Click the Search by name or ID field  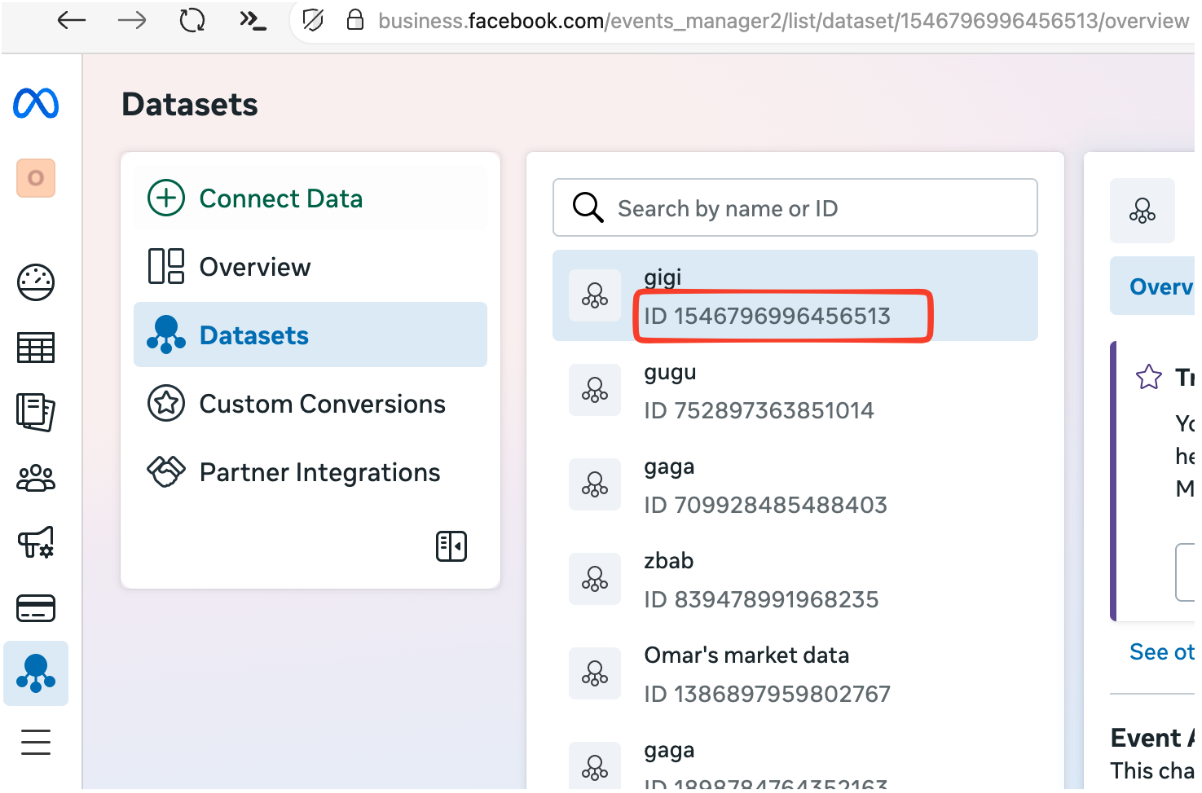click(810, 208)
